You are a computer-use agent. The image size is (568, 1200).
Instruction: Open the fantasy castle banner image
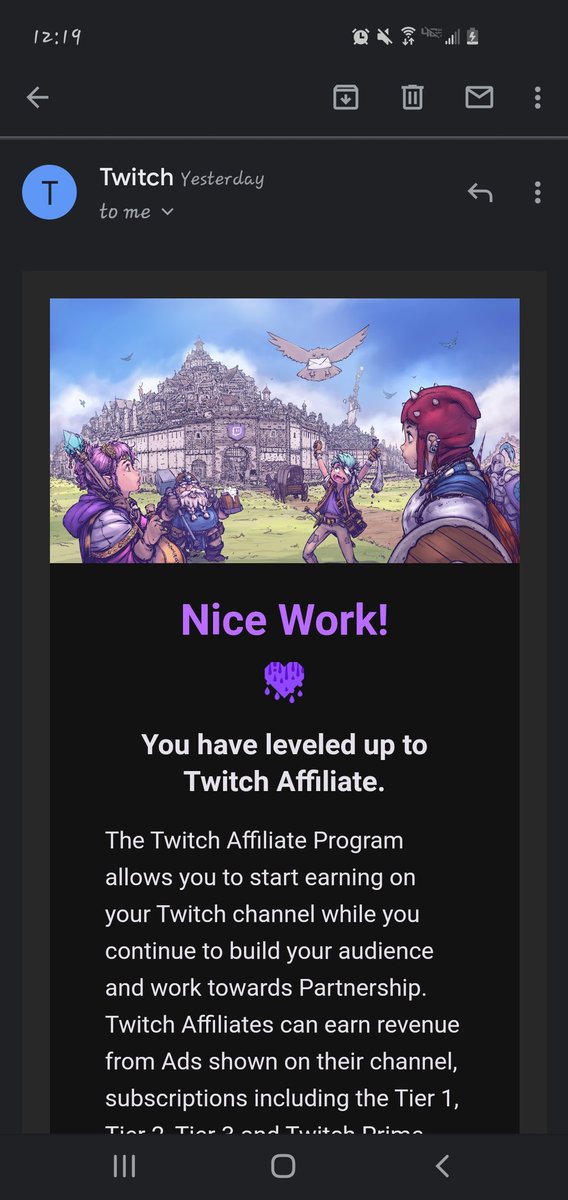(284, 431)
